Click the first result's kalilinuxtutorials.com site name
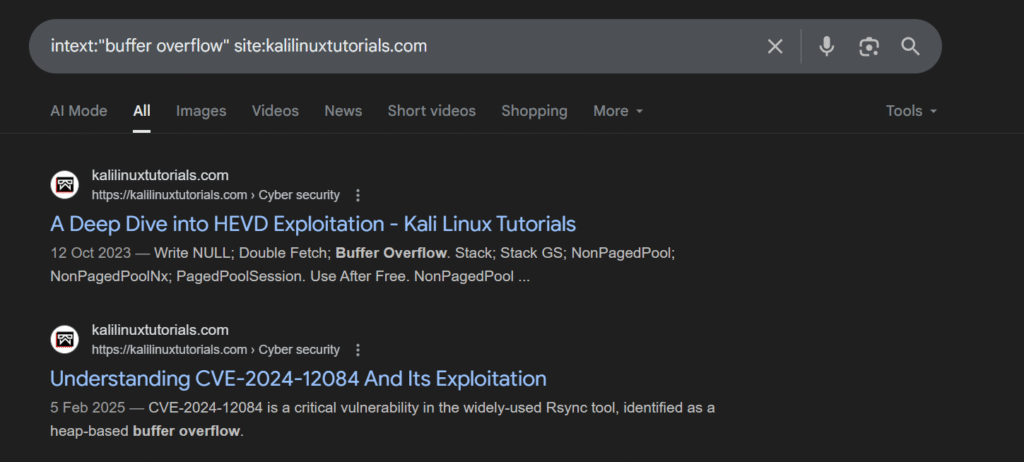Screen dimensions: 1024x462 tap(160, 175)
